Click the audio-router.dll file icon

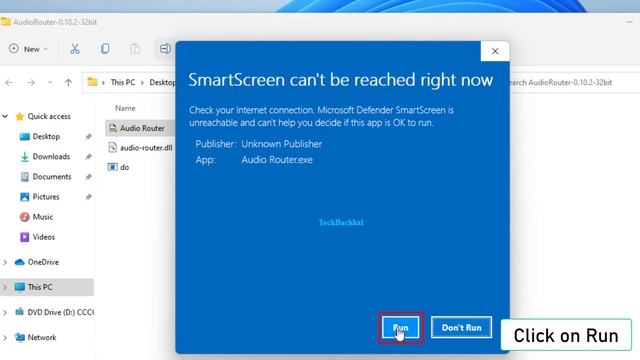113,147
